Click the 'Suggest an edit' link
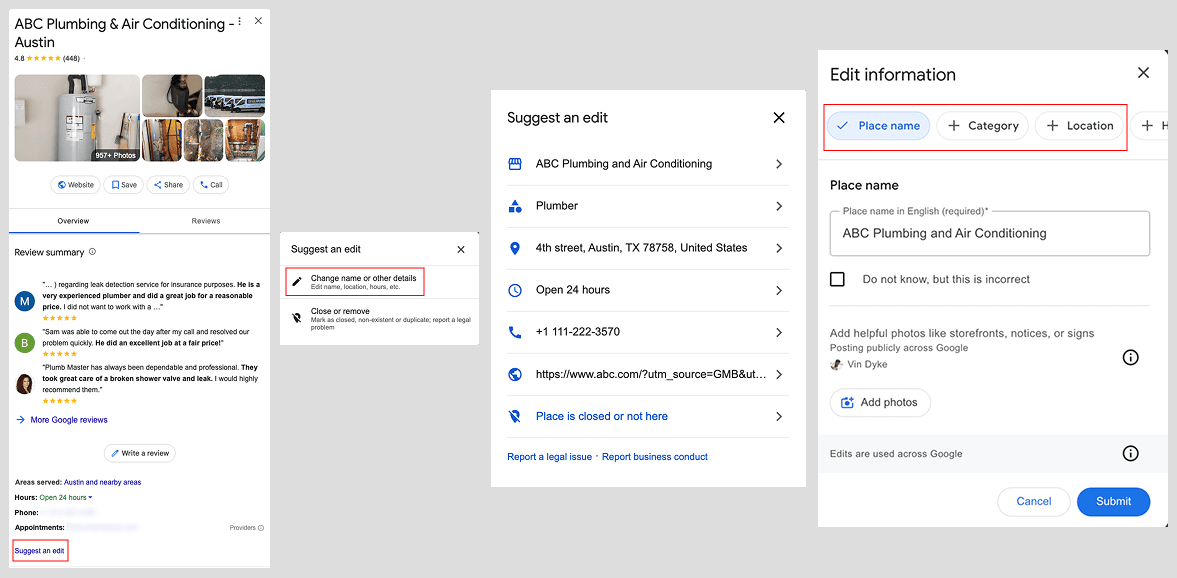Screen dimensions: 1177x578 pos(40,551)
